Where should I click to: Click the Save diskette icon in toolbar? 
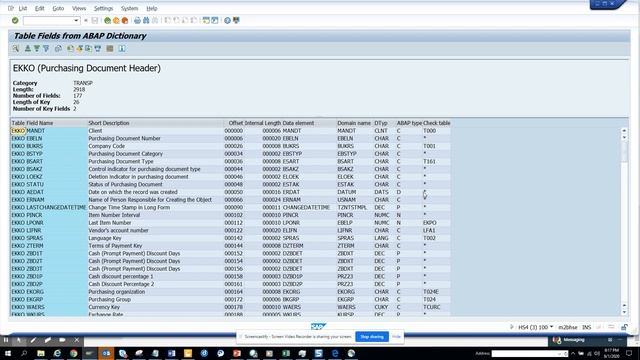click(x=95, y=20)
